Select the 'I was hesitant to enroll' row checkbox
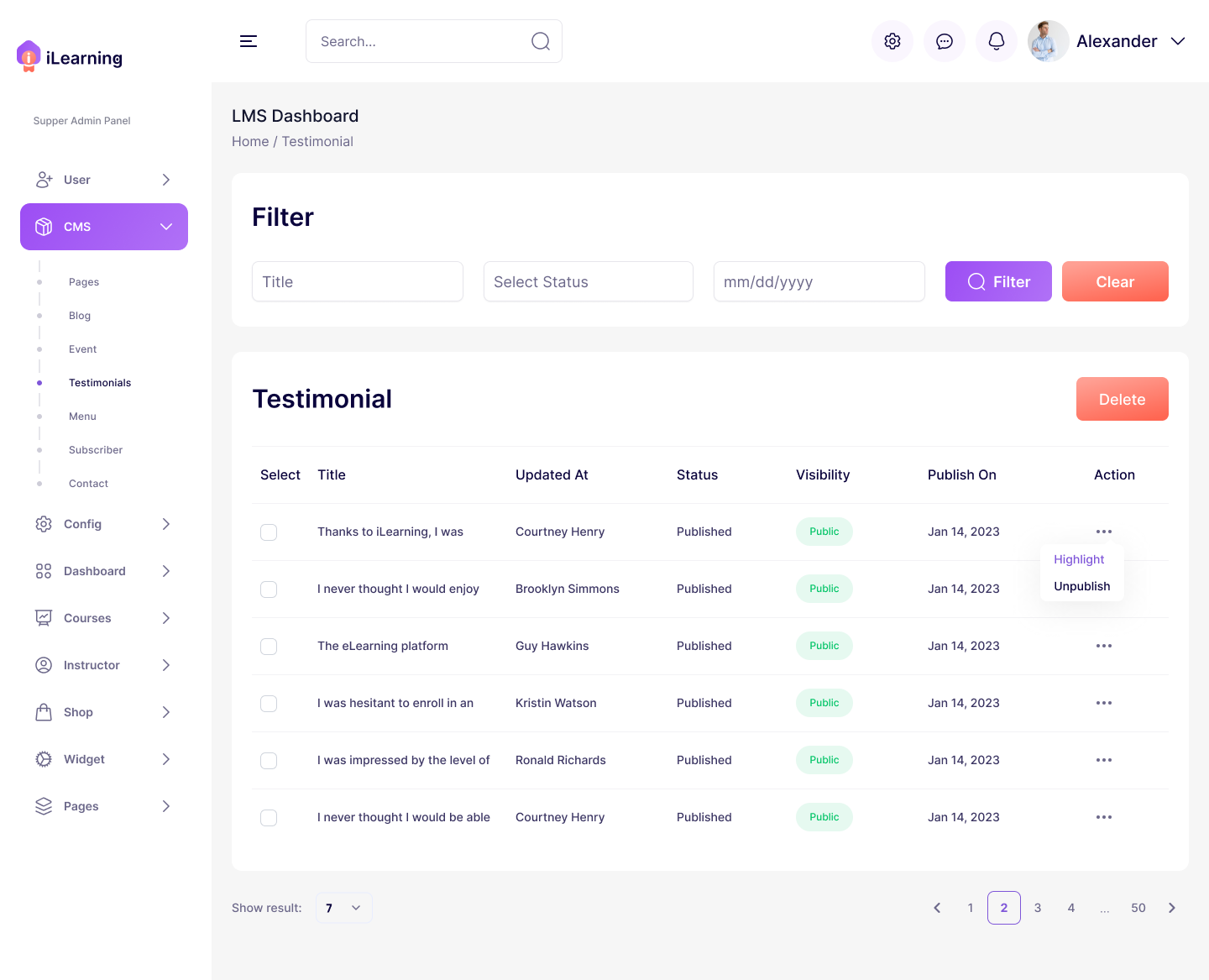 click(x=269, y=704)
